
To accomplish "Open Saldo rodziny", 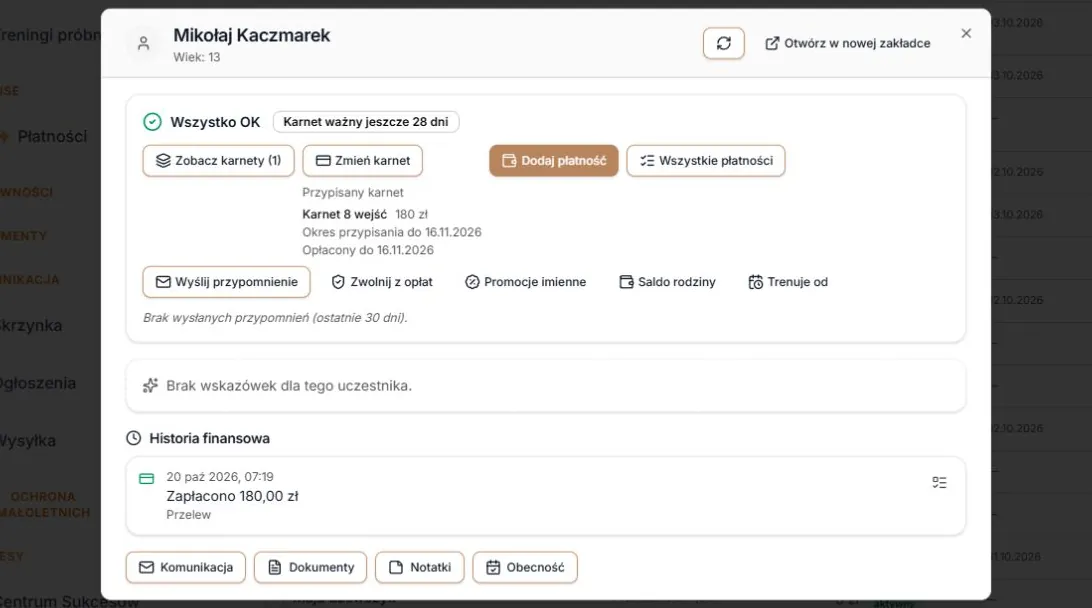I will click(667, 282).
